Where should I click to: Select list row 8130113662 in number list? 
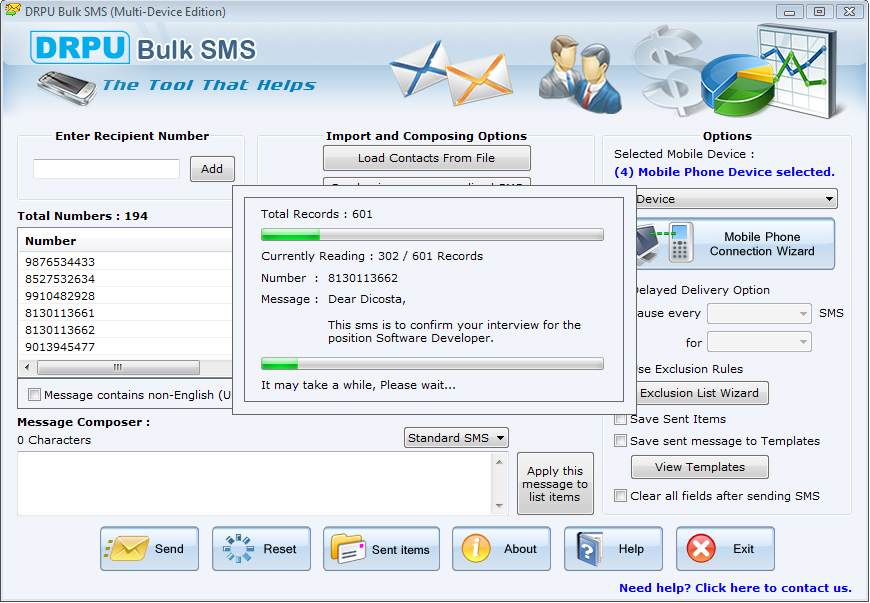click(127, 330)
